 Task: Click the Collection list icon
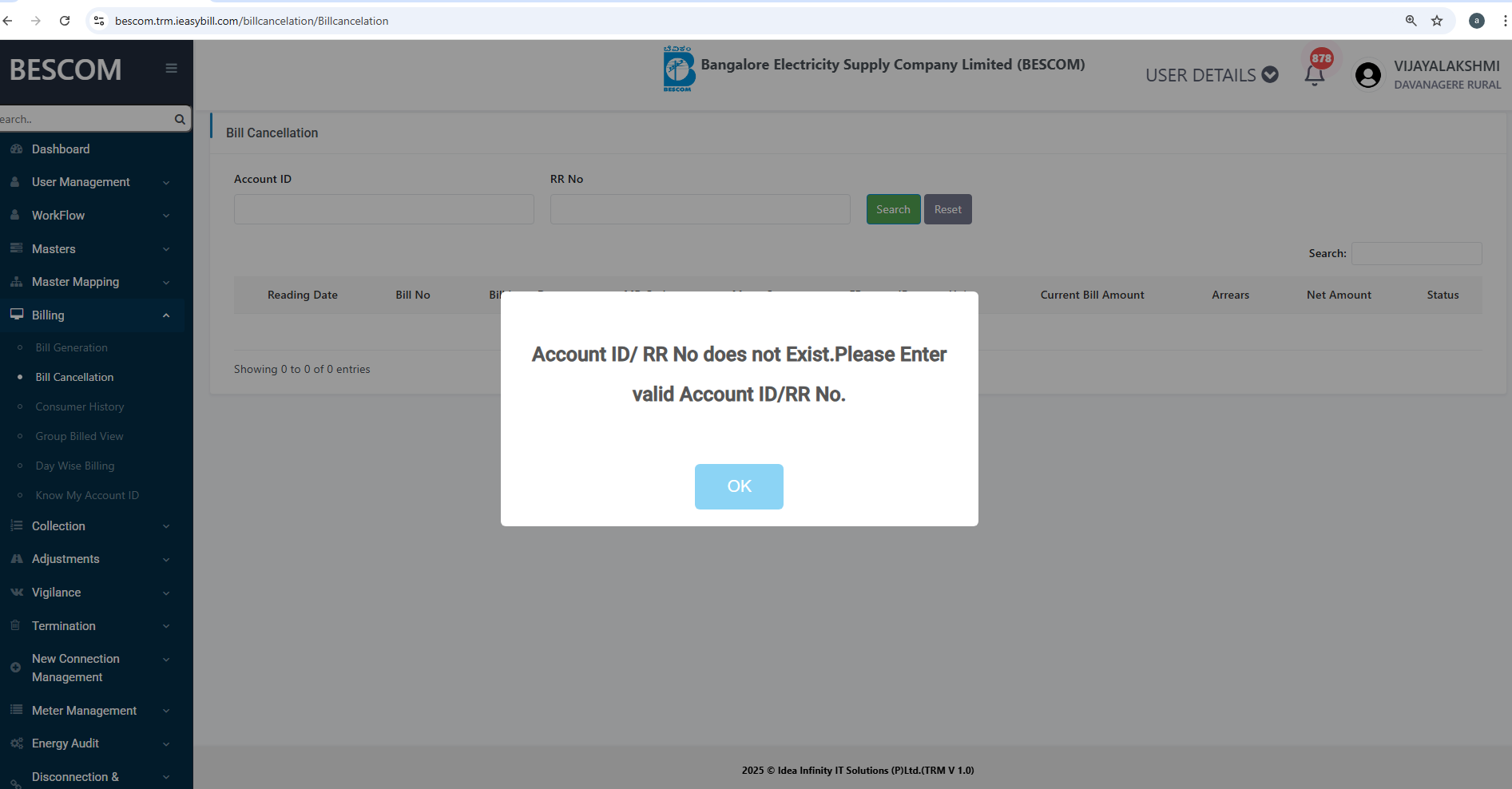point(16,525)
